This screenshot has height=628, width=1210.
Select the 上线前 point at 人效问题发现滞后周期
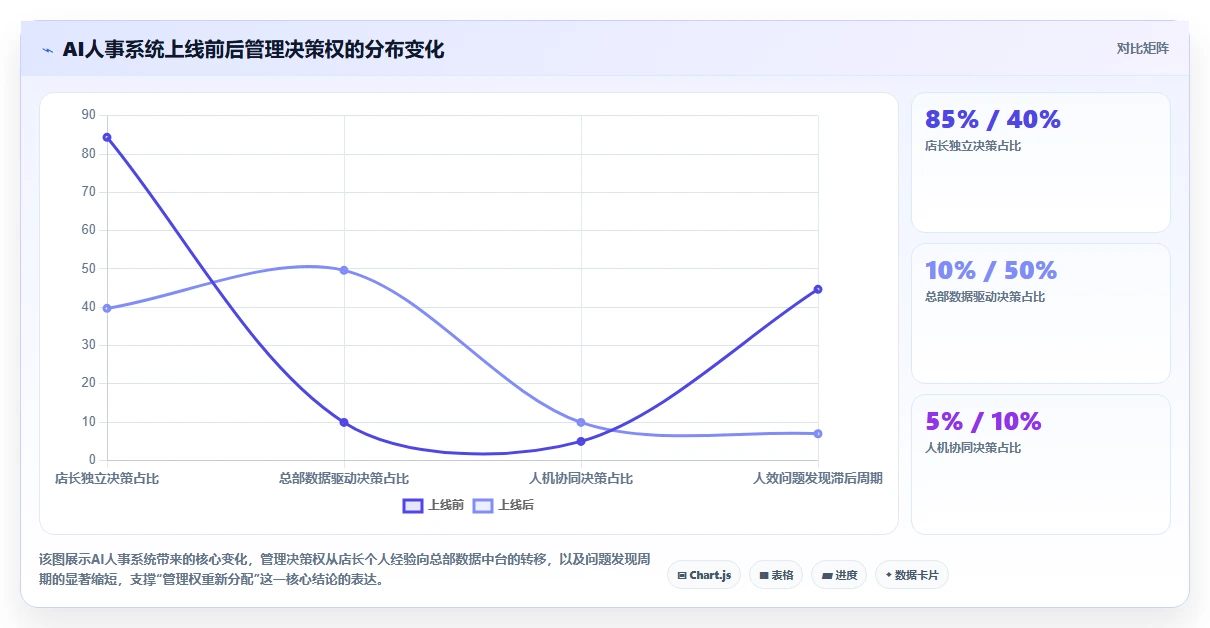pyautogui.click(x=818, y=289)
